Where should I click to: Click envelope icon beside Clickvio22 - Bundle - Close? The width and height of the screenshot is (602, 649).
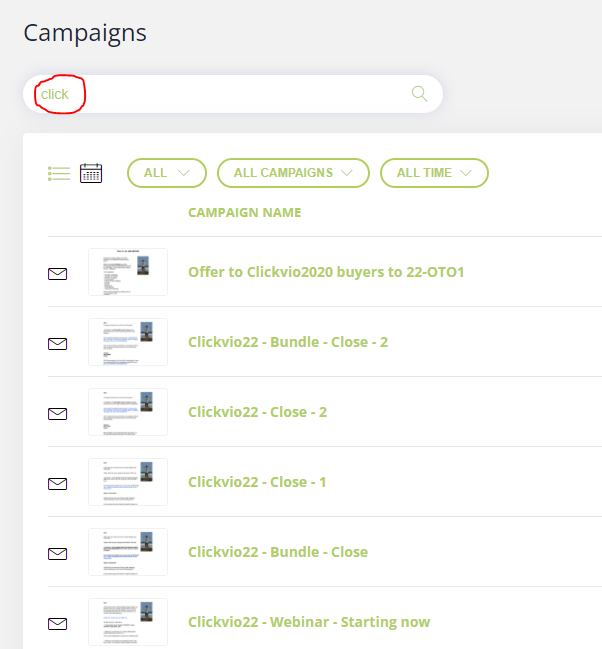(x=58, y=553)
